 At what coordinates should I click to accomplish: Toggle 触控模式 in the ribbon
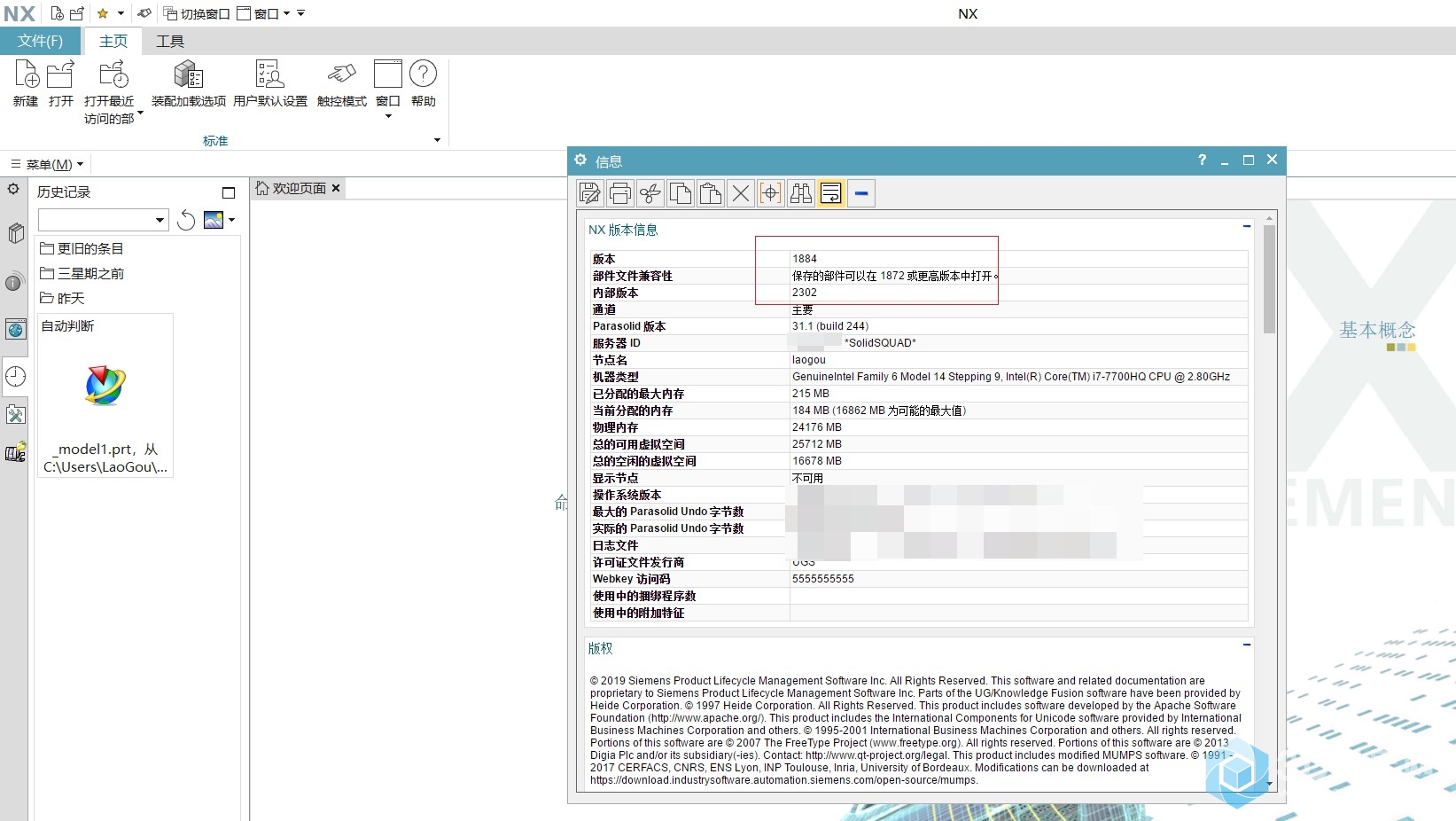tap(342, 84)
